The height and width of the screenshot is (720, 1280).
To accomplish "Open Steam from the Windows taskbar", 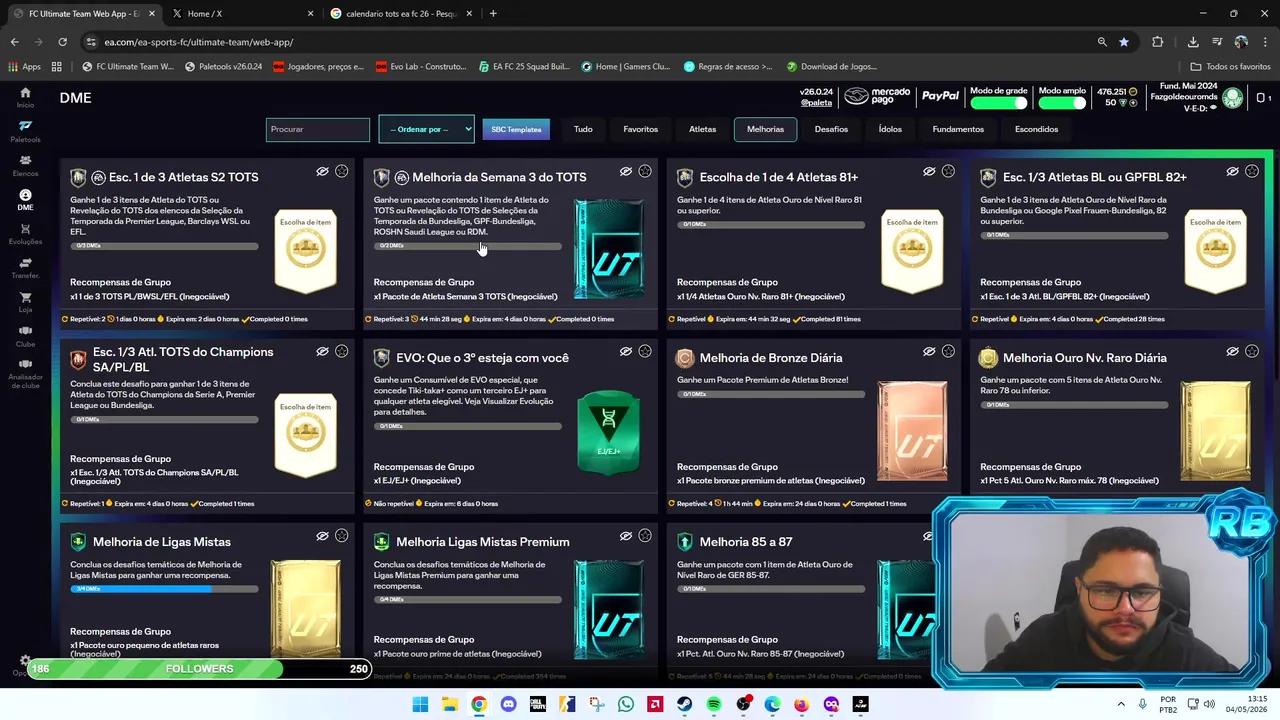I will [684, 704].
